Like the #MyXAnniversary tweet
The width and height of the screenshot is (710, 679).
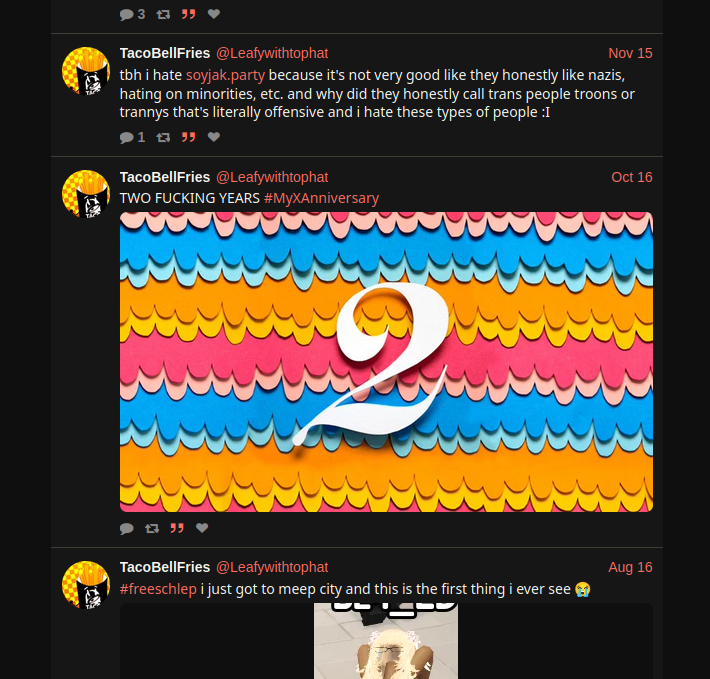pyautogui.click(x=202, y=528)
